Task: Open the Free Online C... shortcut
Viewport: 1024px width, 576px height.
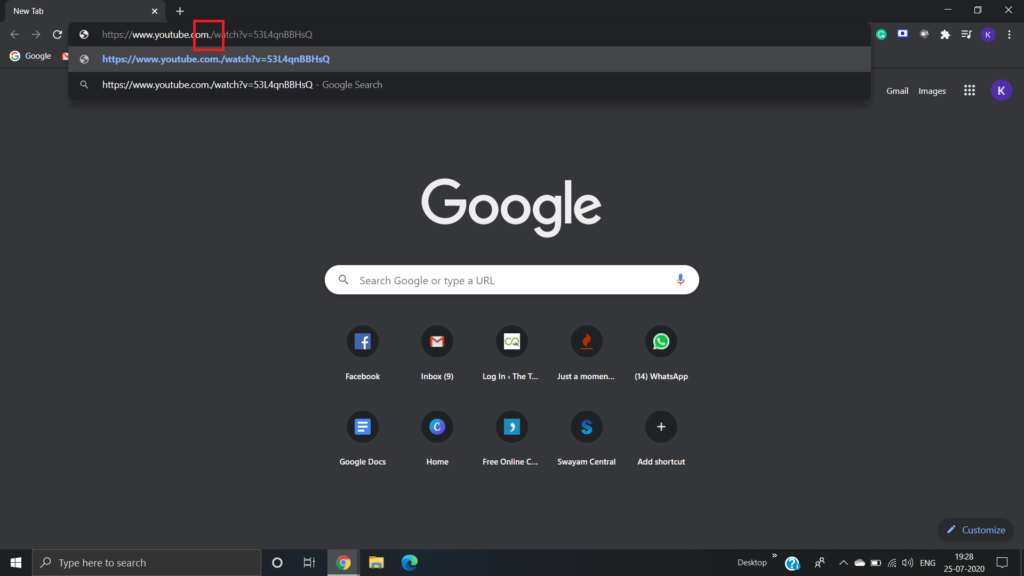Action: [x=511, y=438]
